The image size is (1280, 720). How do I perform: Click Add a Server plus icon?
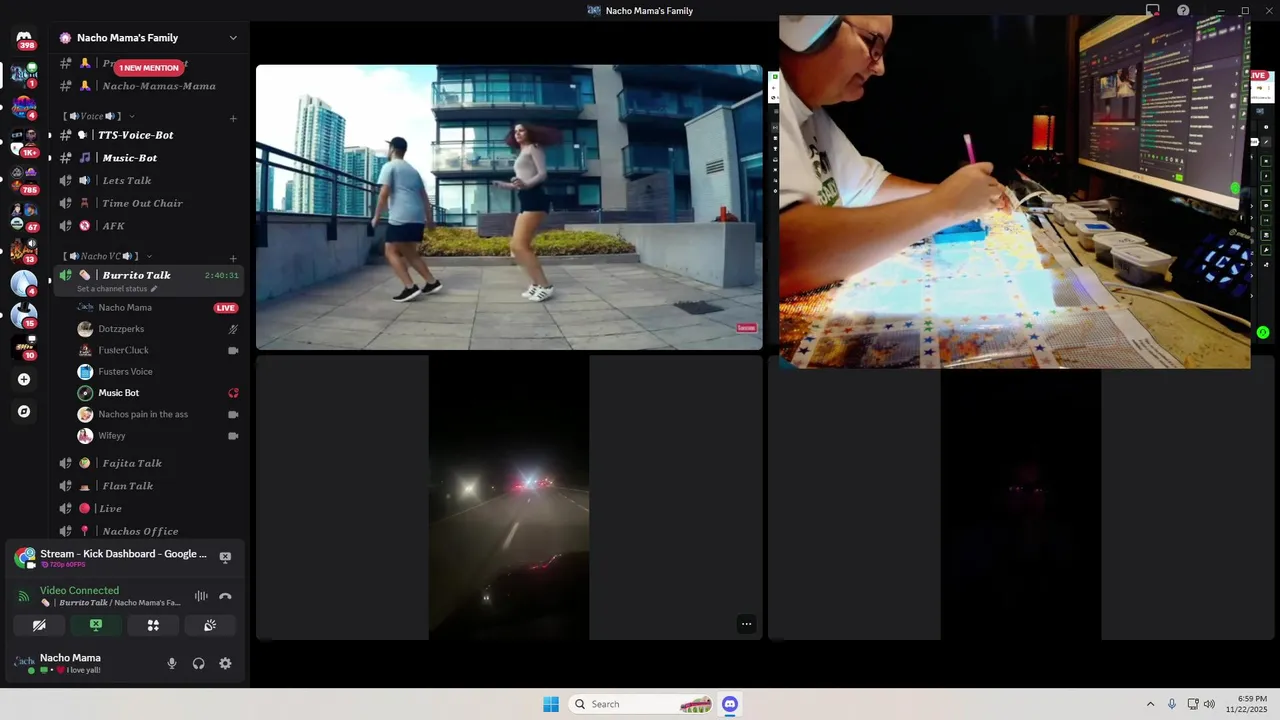pos(24,379)
